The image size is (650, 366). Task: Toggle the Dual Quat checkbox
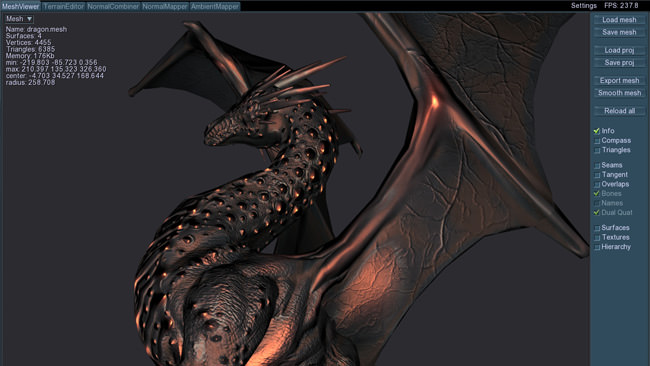coord(597,213)
